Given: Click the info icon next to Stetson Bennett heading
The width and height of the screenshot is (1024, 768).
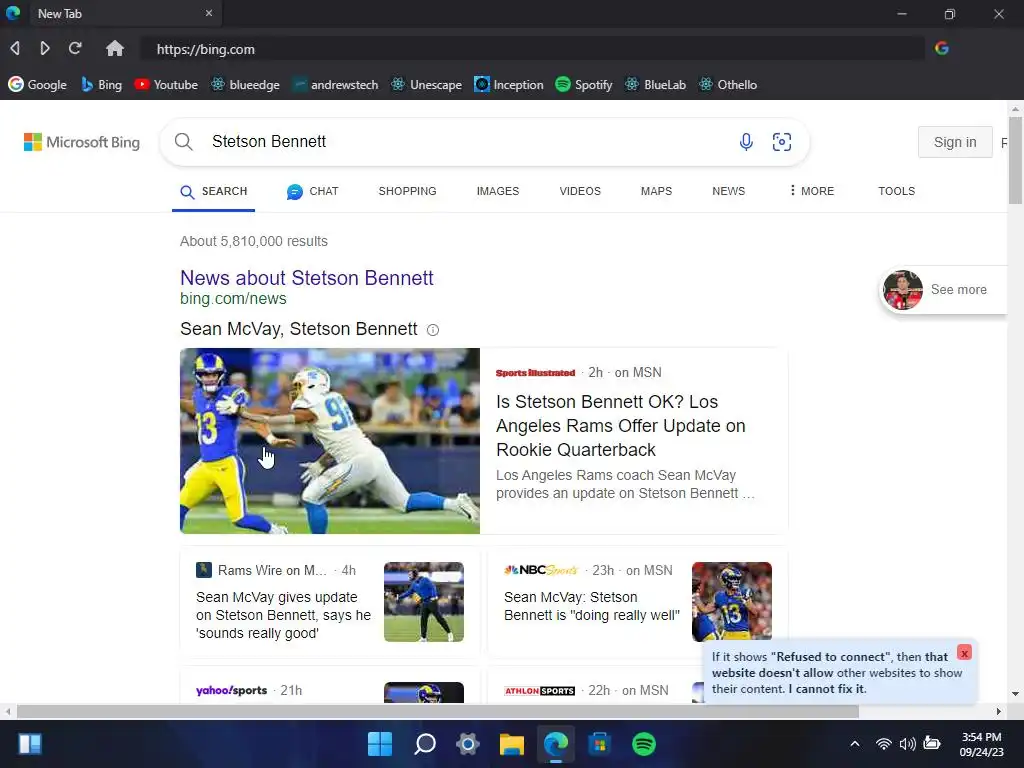Looking at the screenshot, I should pyautogui.click(x=432, y=330).
